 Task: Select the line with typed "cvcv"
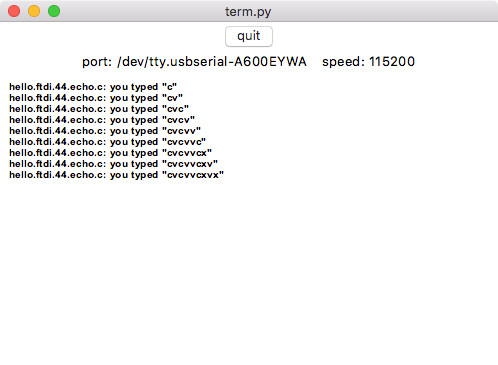102,120
